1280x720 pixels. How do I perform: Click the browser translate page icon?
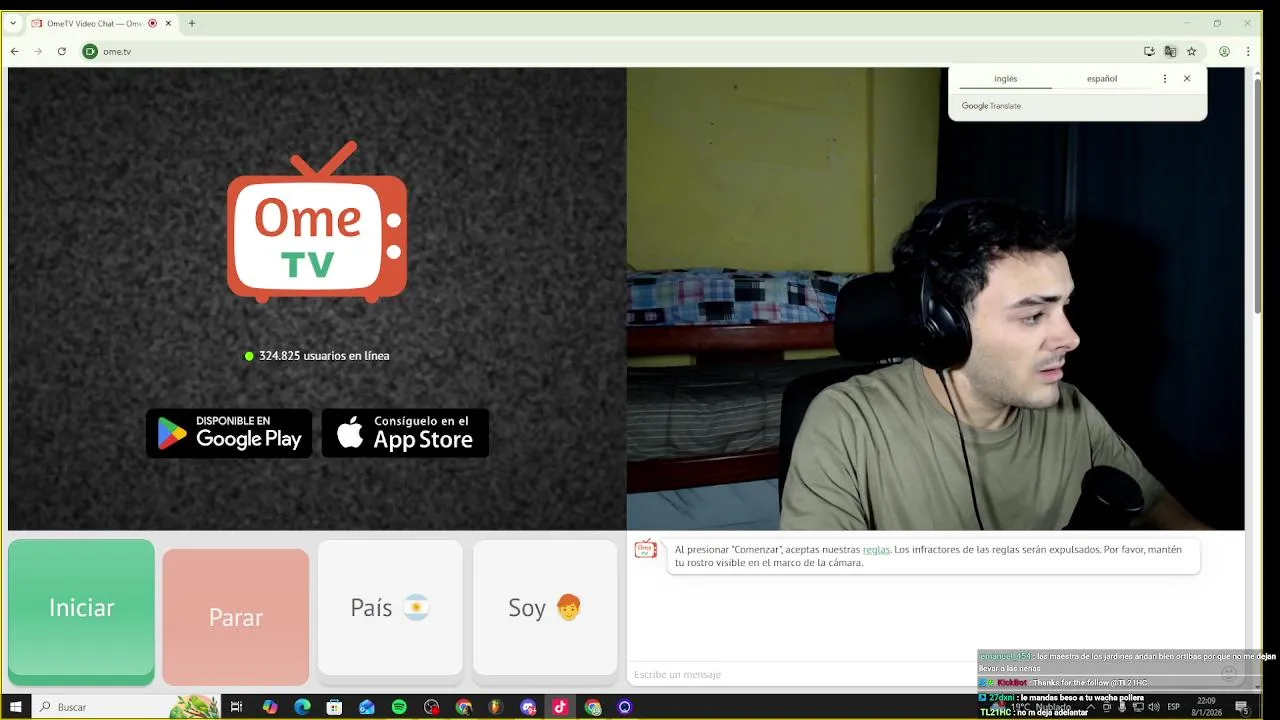pyautogui.click(x=1170, y=51)
